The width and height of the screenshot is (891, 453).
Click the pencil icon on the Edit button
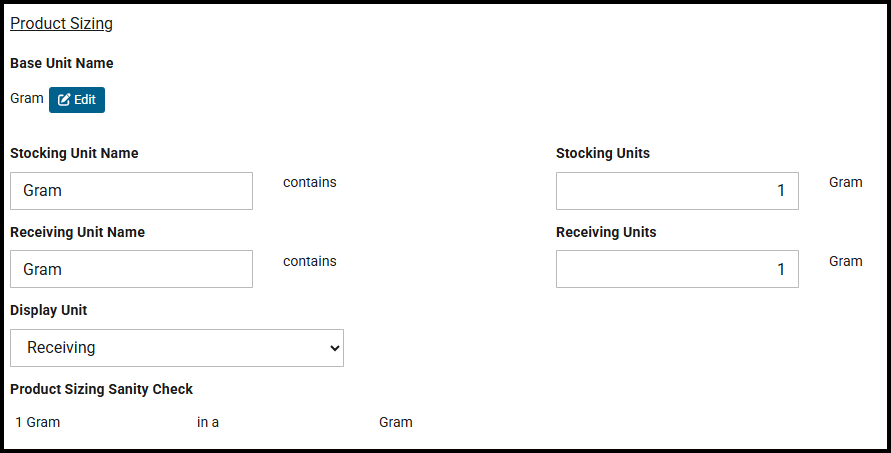64,100
